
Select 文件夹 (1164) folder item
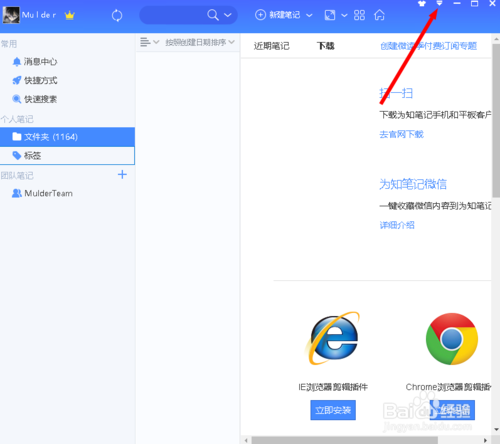[x=67, y=137]
